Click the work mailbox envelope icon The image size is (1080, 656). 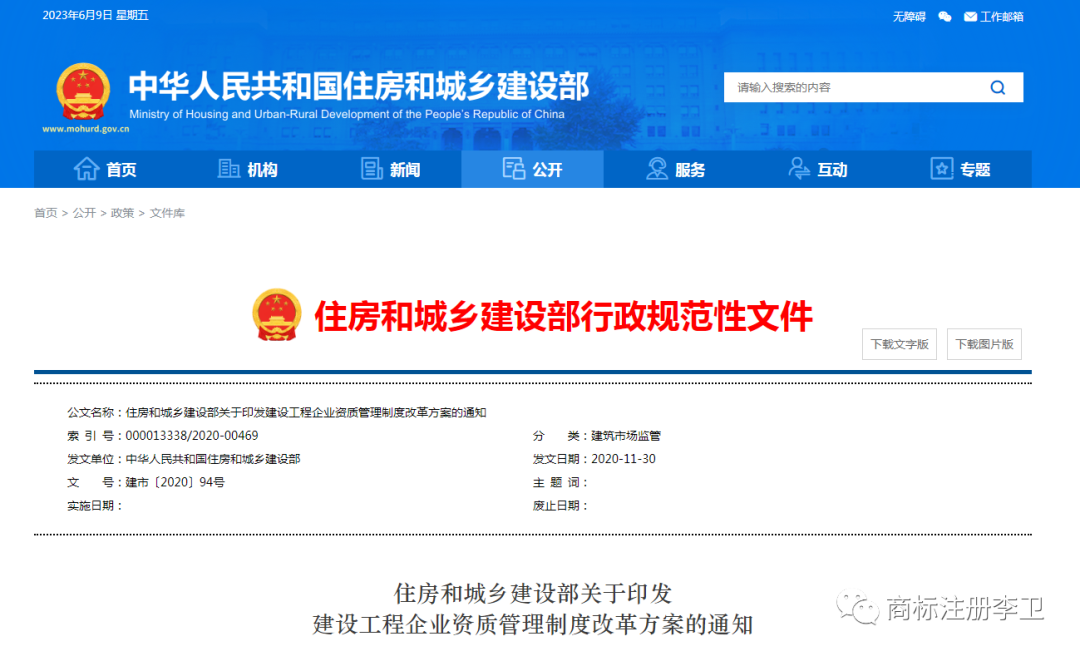coord(970,17)
